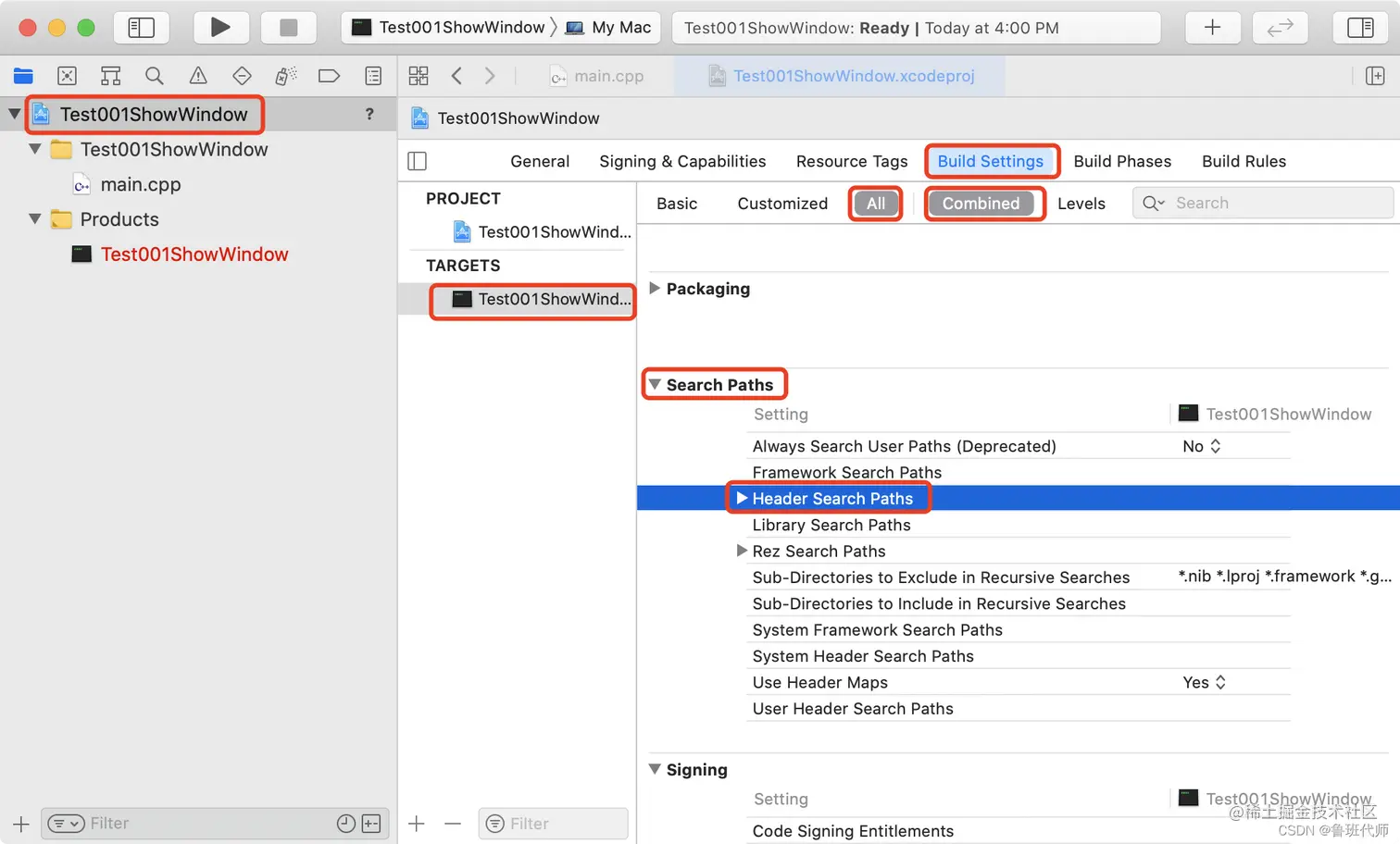The image size is (1400, 844).
Task: Collapse the Search Paths section
Action: click(655, 384)
